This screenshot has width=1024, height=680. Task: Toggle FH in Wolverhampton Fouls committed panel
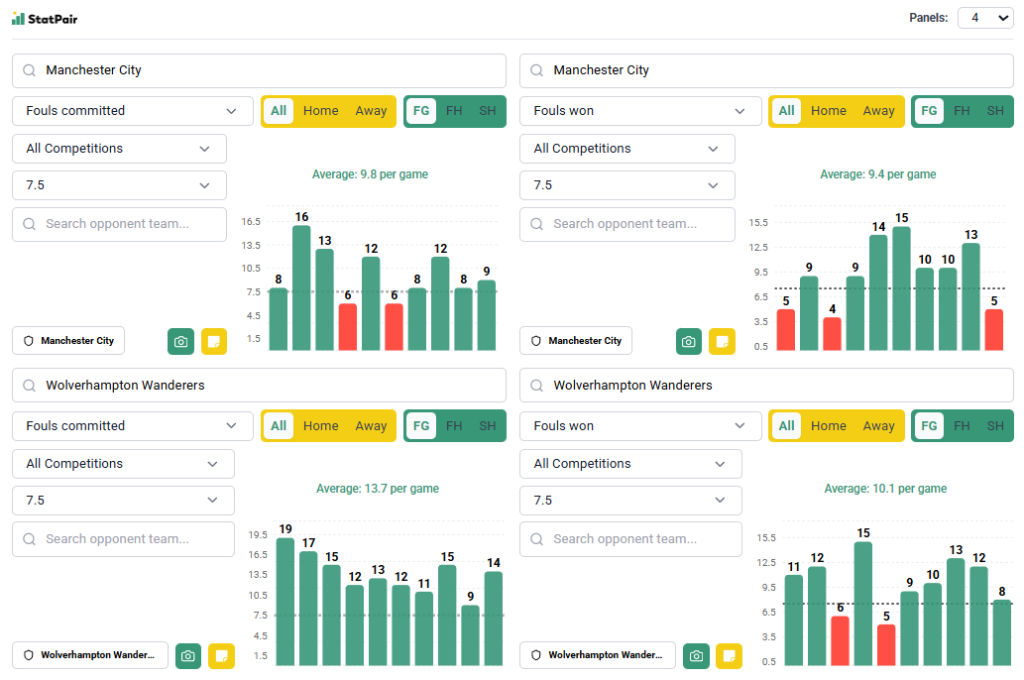point(454,426)
